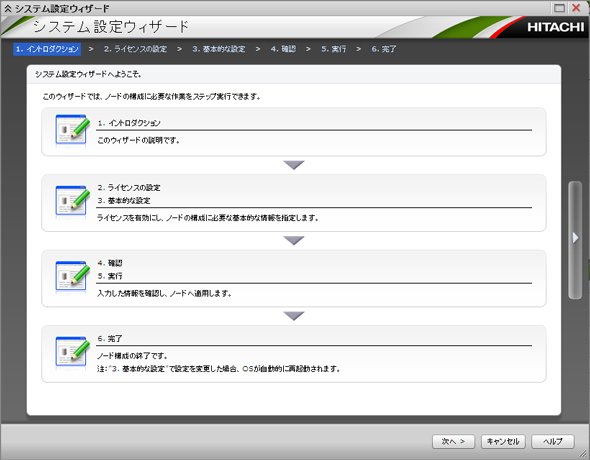The height and width of the screenshot is (460, 590).
Task: Click the pencil icon beside 確認 and 実行 section
Action: click(72, 276)
